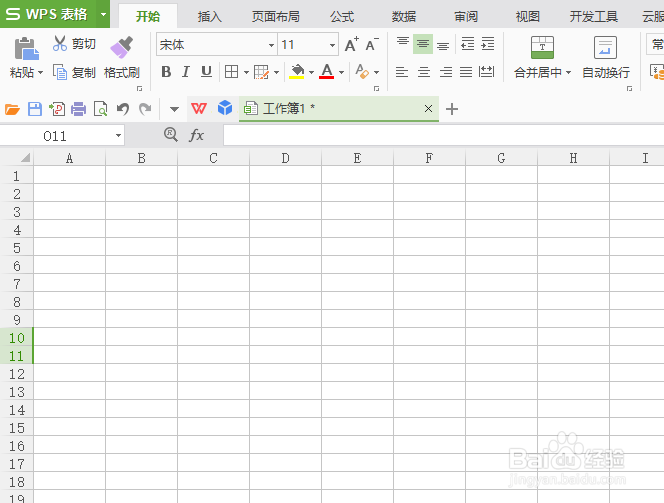The height and width of the screenshot is (503, 664).
Task: Open the Name Box O11 dropdown
Action: coord(118,136)
